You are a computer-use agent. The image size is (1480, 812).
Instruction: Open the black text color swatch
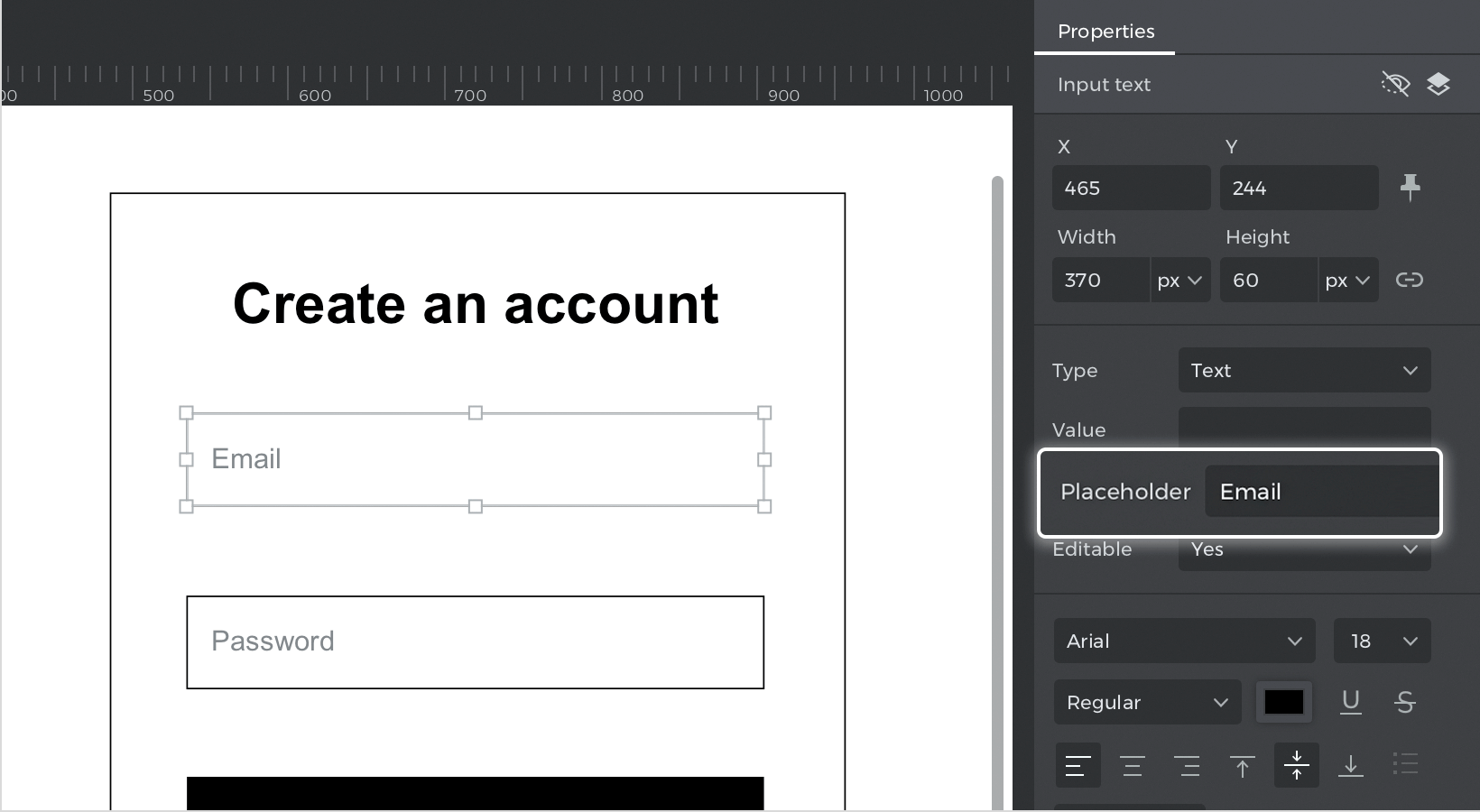click(x=1283, y=702)
